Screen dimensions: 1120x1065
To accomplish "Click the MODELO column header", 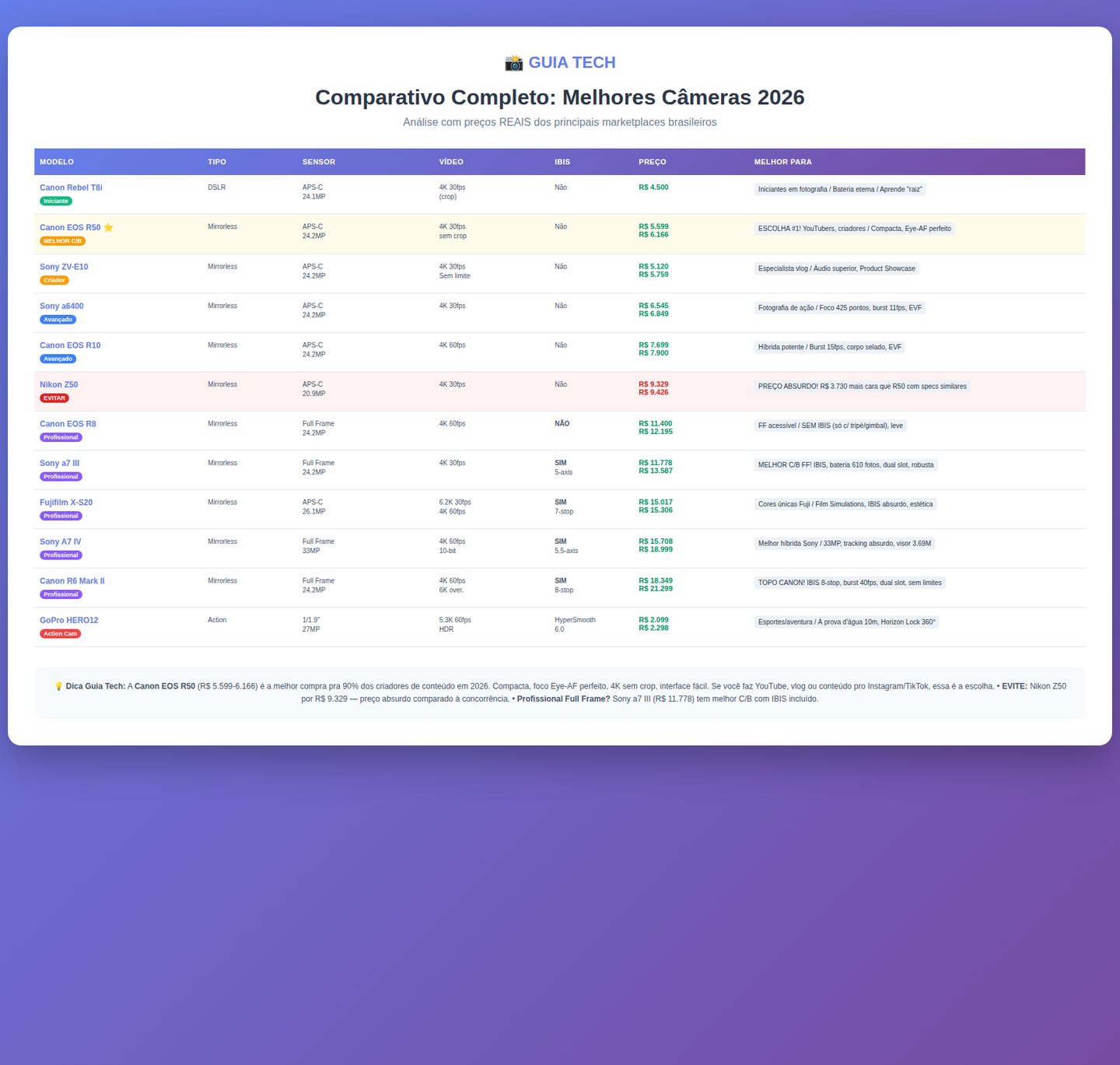I will (57, 162).
